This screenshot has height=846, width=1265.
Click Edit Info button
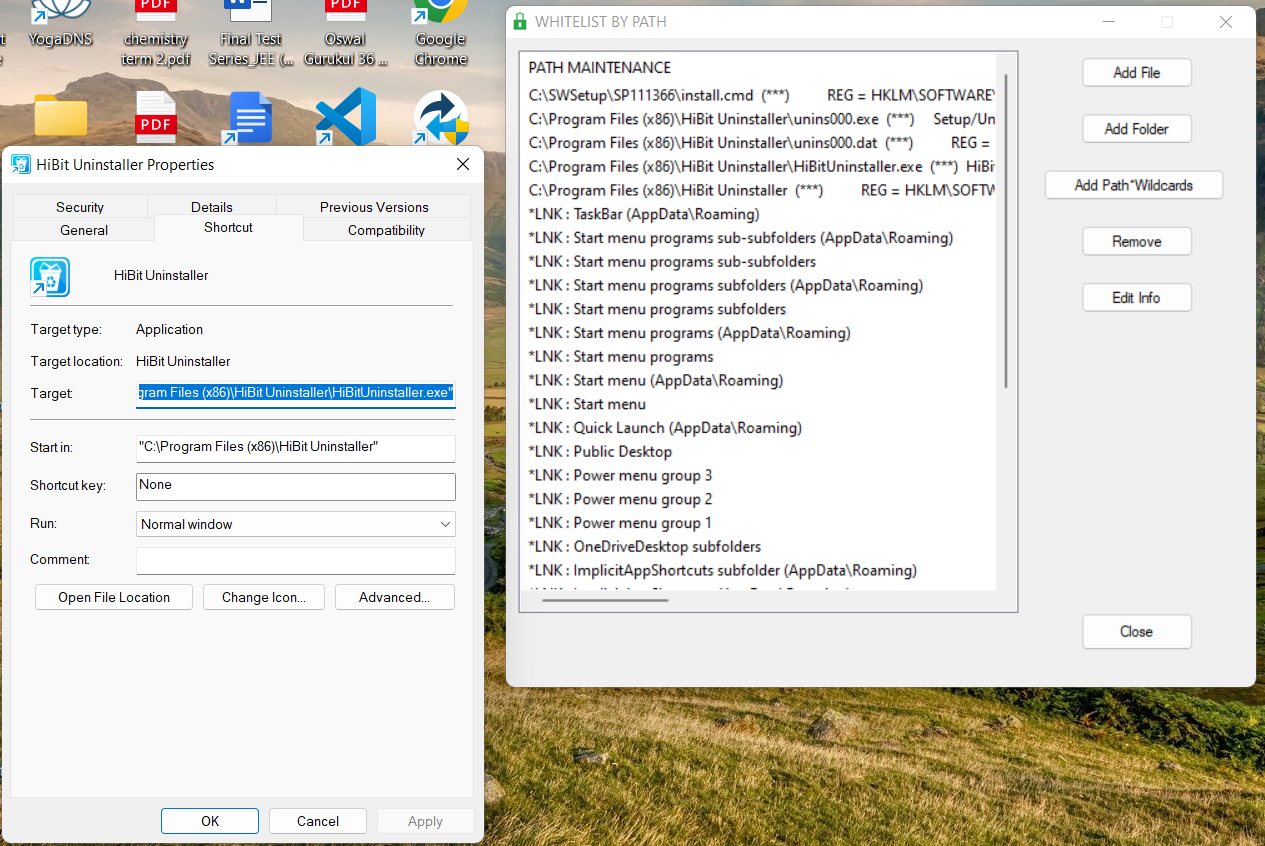point(1137,297)
